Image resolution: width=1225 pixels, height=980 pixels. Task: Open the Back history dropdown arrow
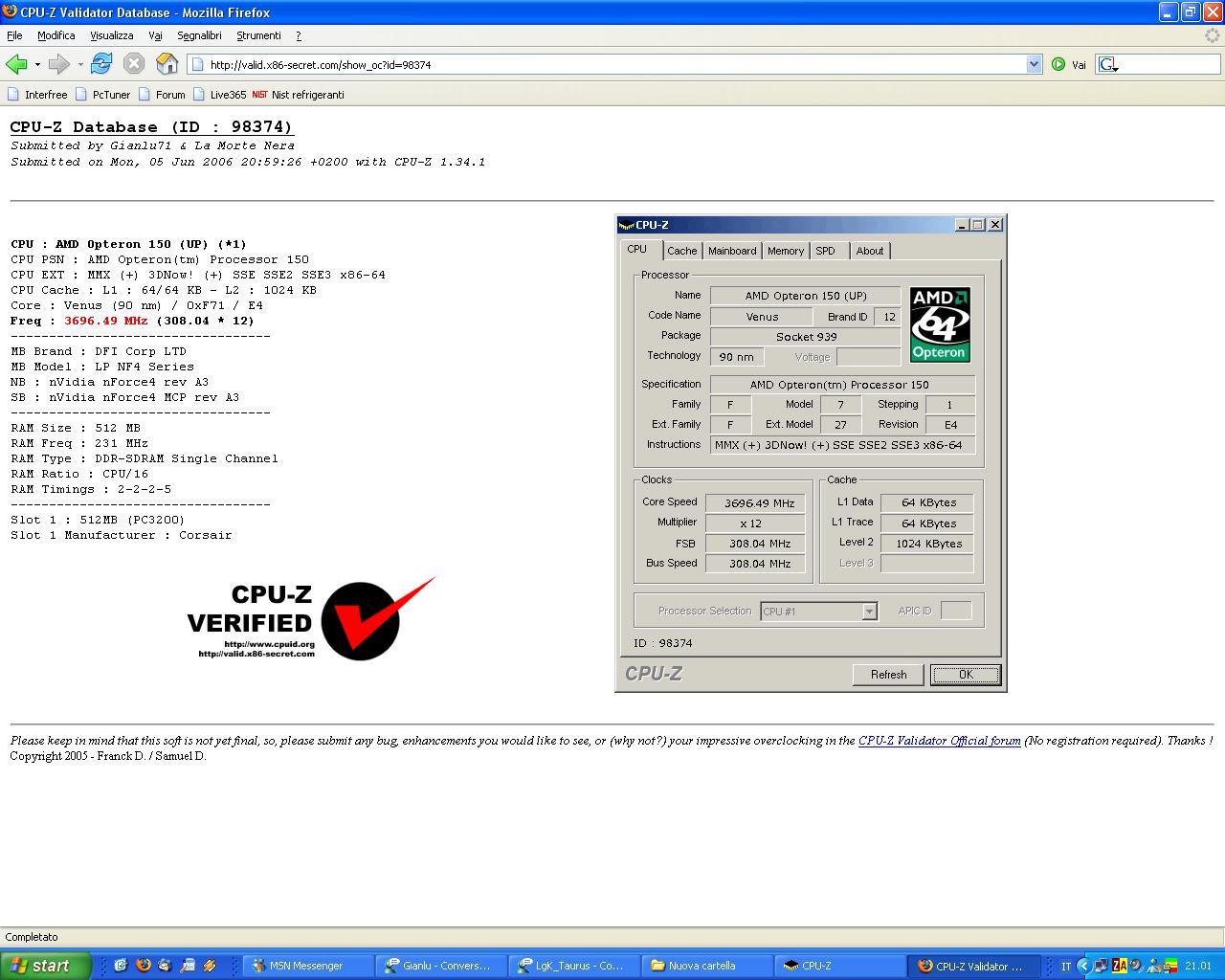pos(37,65)
